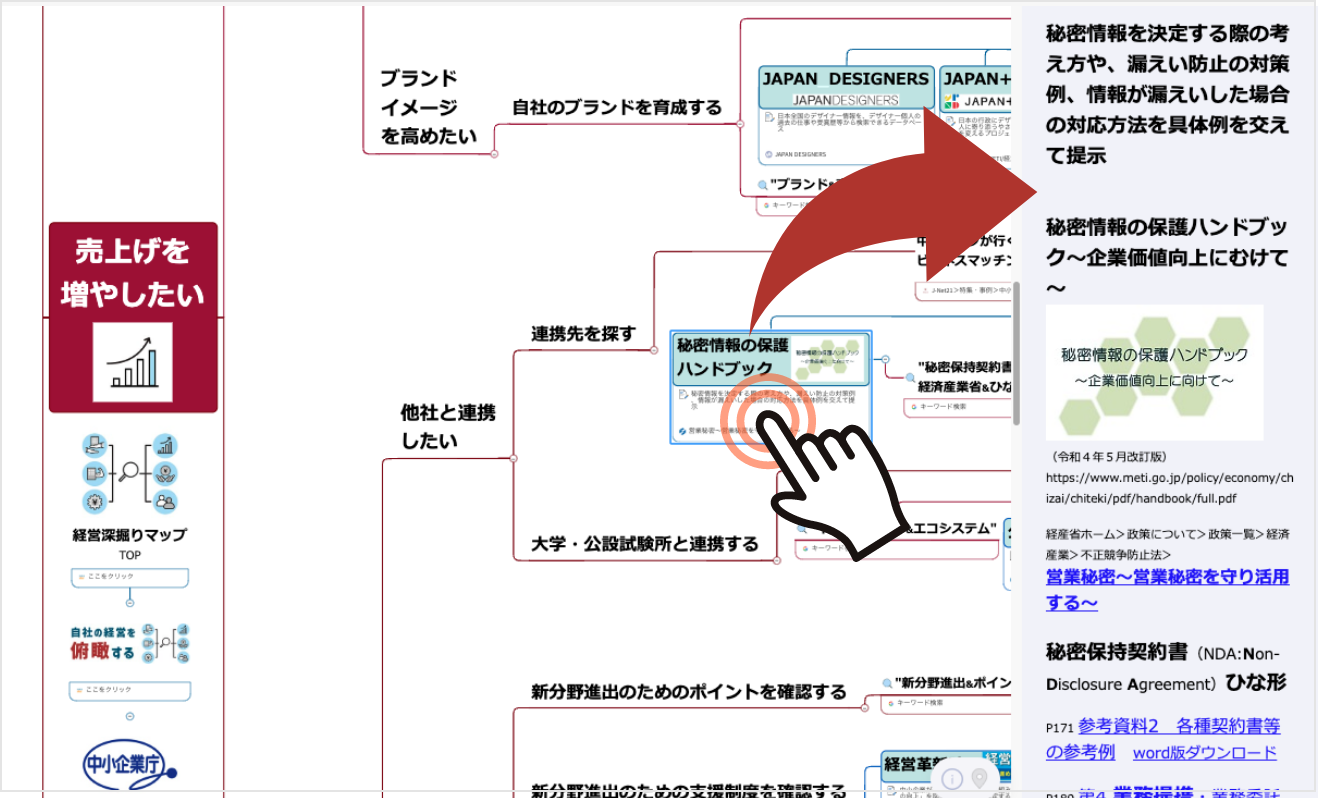Click the location pin icon
The width and height of the screenshot is (1318, 798).
click(x=979, y=778)
